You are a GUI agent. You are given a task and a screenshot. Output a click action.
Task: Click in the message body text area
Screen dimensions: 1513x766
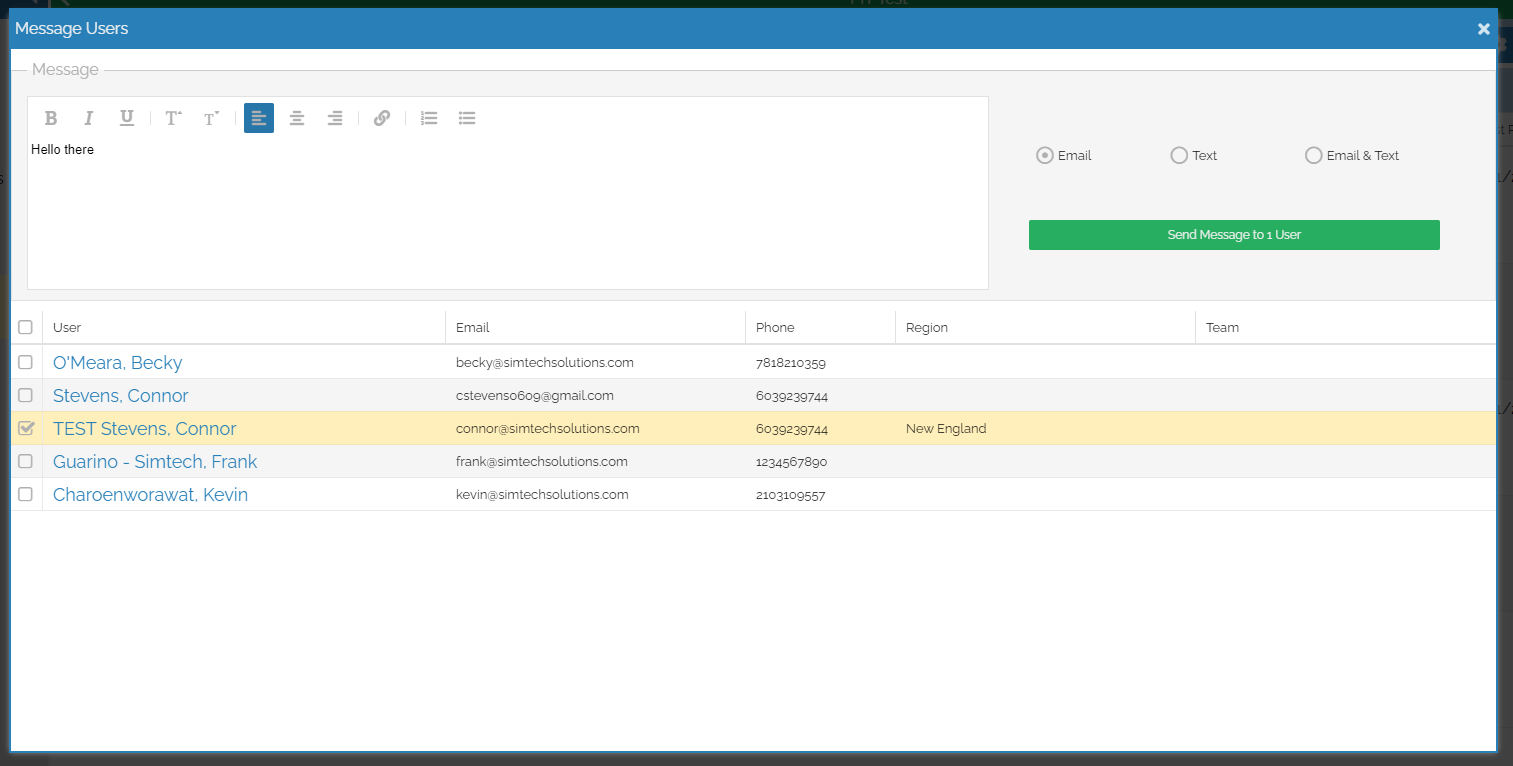pos(507,215)
